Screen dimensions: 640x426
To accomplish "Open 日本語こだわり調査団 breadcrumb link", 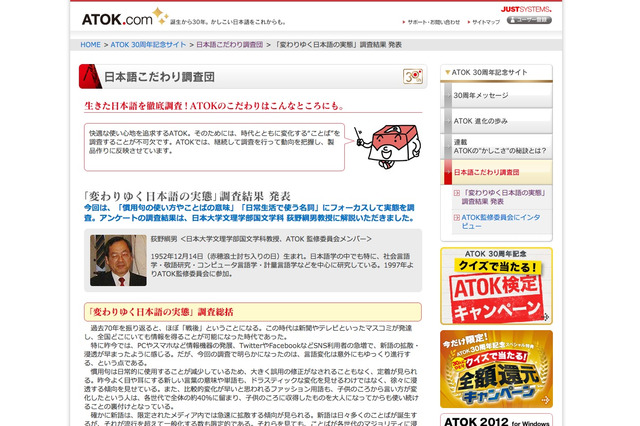I will 229,44.
